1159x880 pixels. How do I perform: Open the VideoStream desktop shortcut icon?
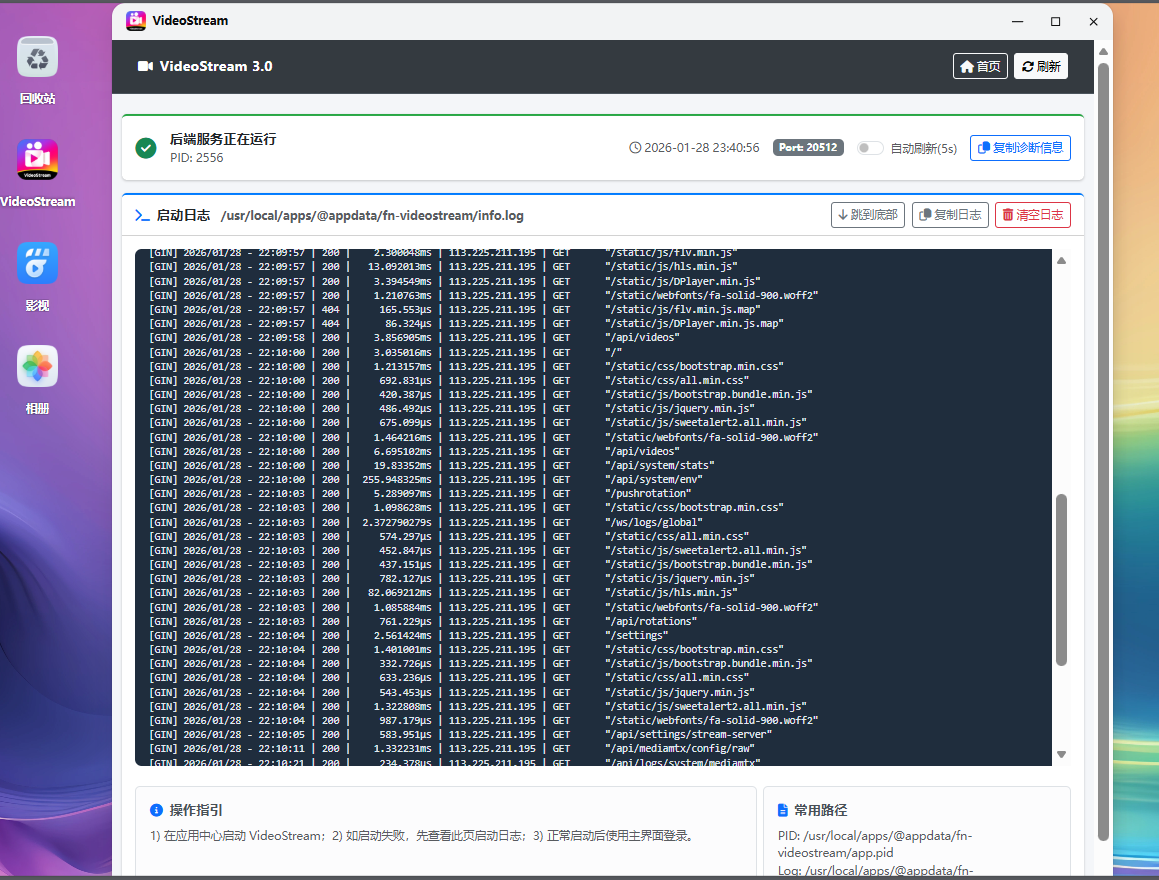[x=37, y=160]
